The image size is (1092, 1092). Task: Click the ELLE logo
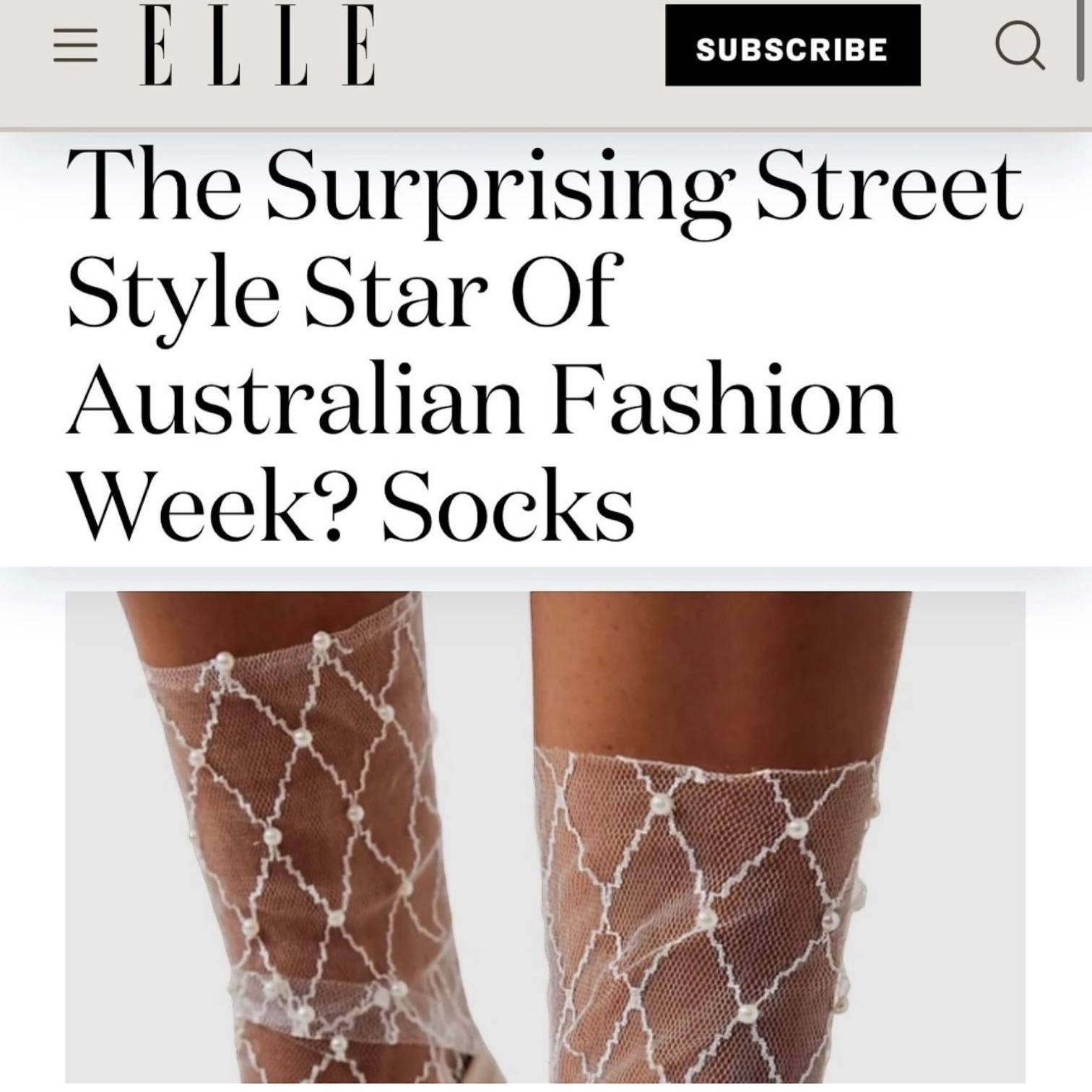258,45
